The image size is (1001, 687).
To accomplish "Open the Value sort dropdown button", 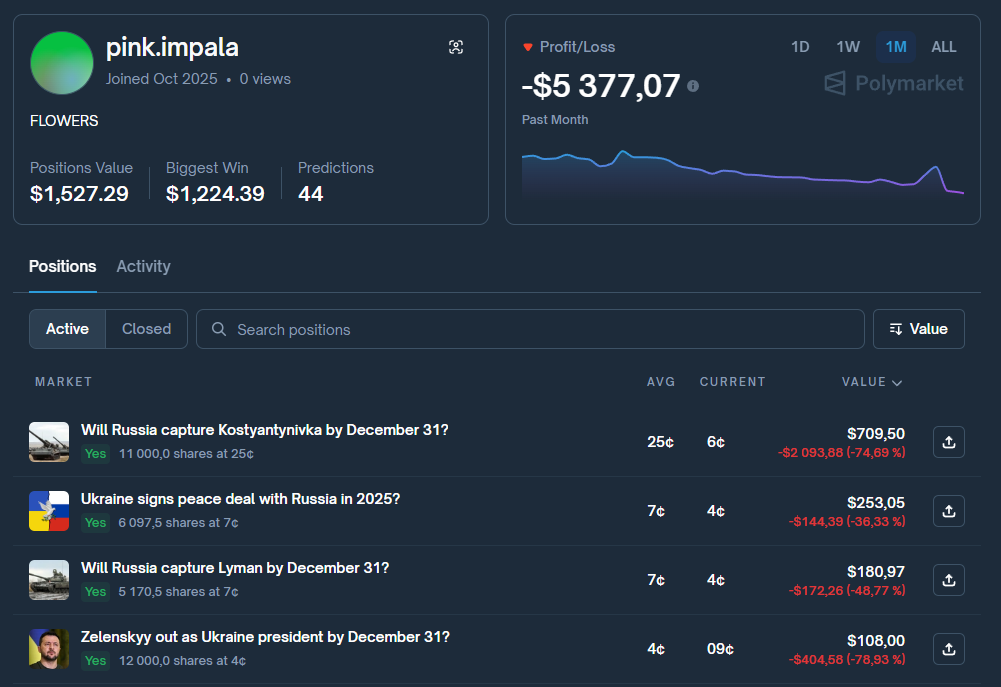I will click(919, 329).
